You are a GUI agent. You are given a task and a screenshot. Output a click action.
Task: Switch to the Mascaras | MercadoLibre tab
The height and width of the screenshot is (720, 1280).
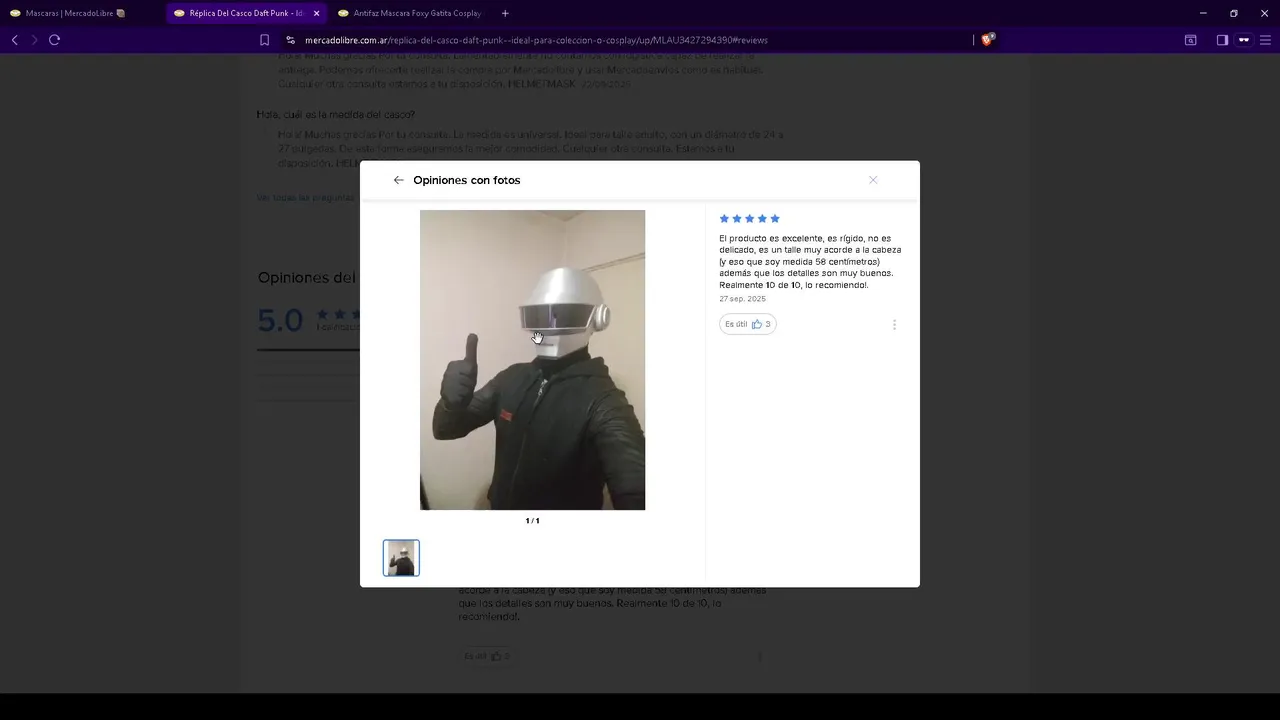(x=76, y=13)
